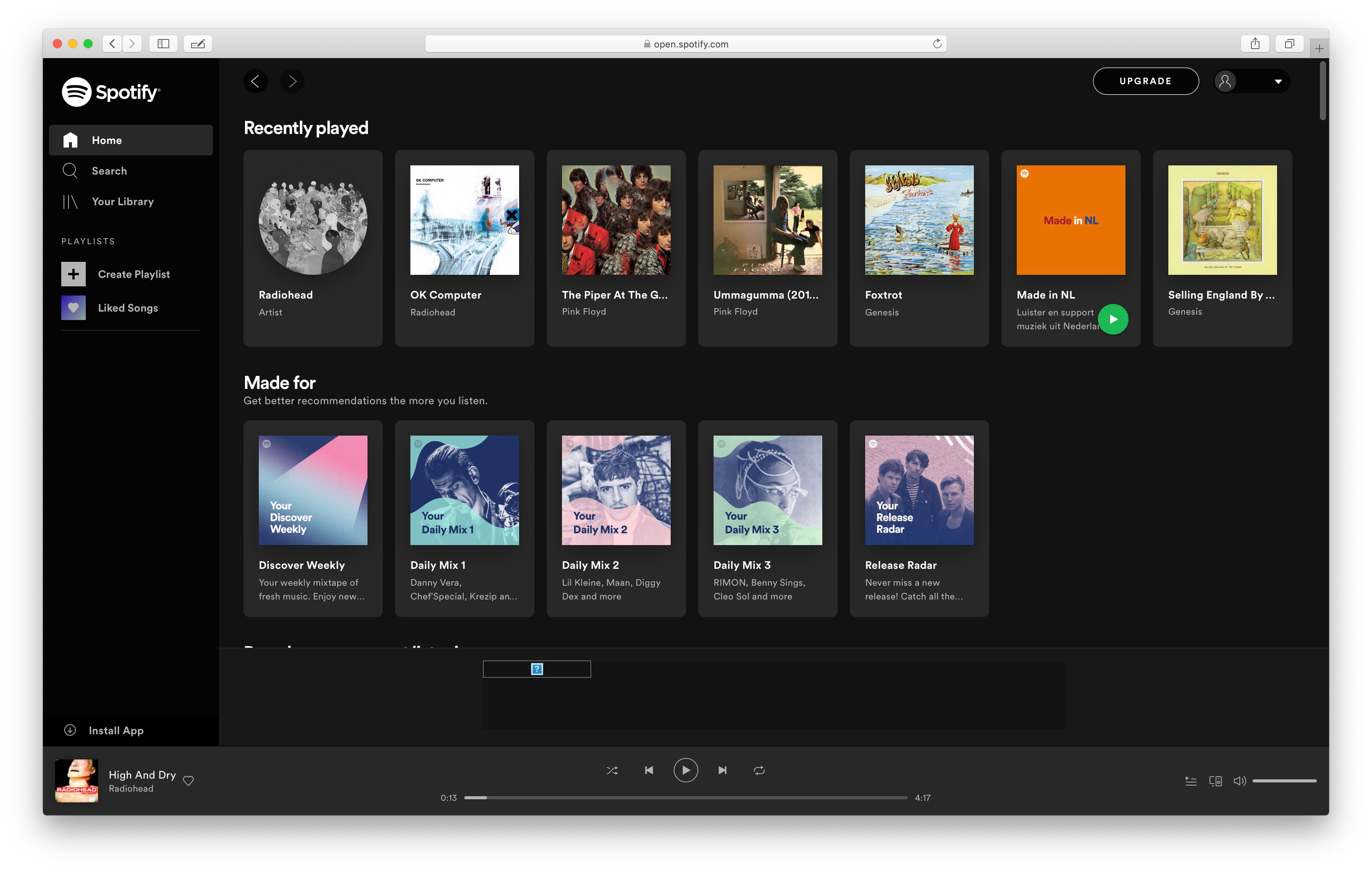The image size is (1372, 872).
Task: Click Safari back button
Action: pyautogui.click(x=112, y=44)
